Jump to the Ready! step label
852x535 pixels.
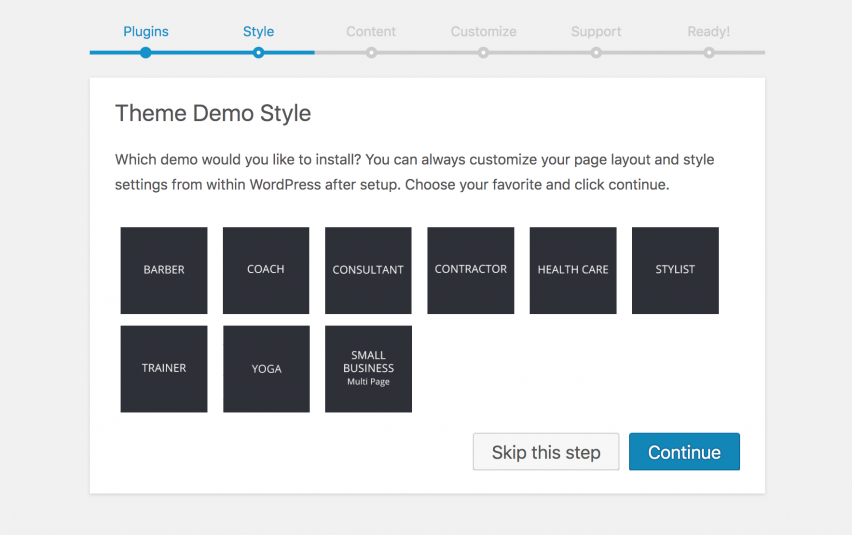tap(708, 31)
